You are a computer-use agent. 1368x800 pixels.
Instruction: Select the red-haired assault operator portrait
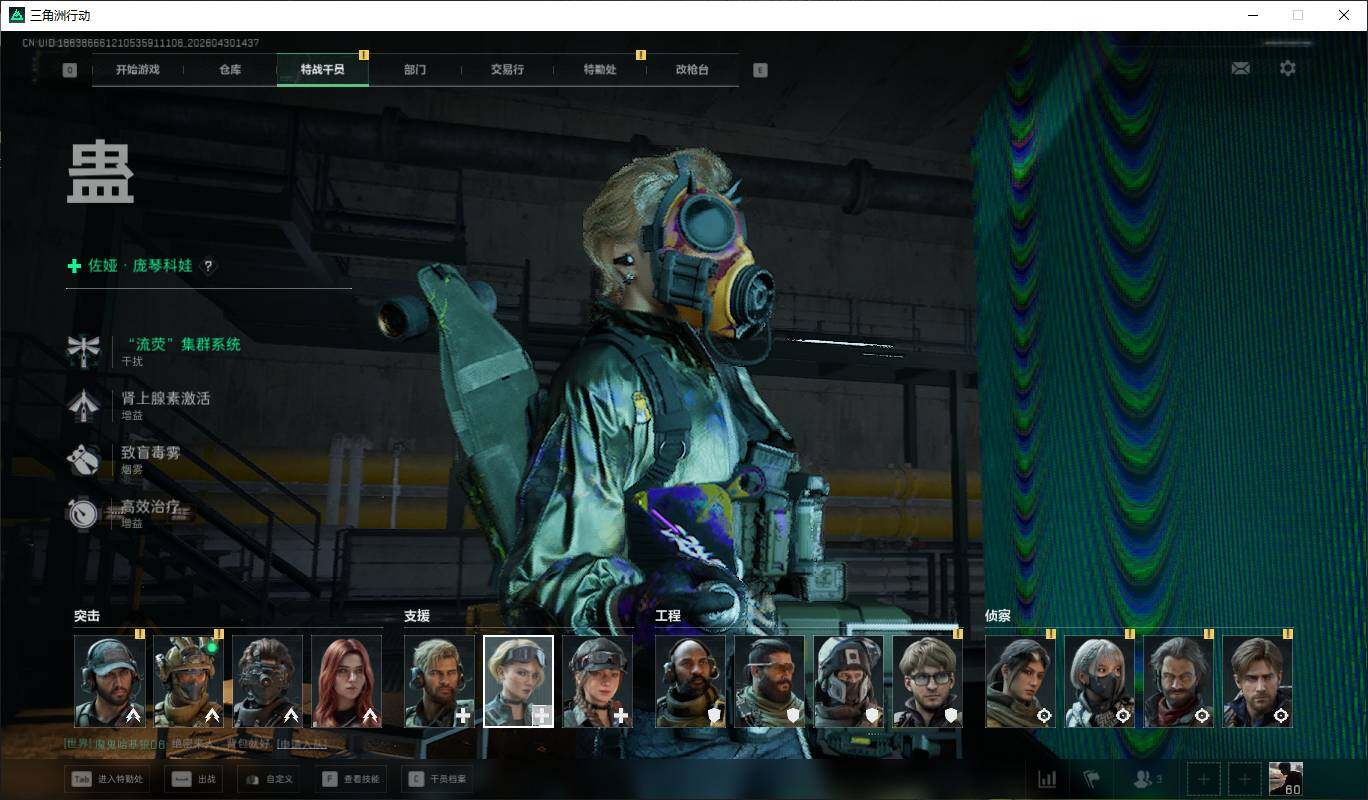347,681
